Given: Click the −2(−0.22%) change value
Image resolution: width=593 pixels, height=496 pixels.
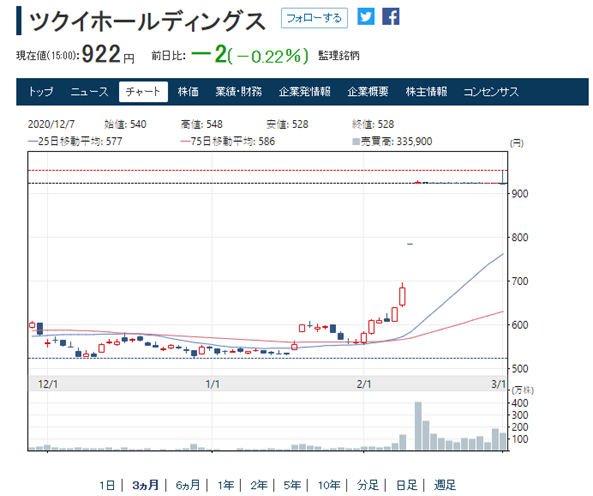Looking at the screenshot, I should point(250,55).
